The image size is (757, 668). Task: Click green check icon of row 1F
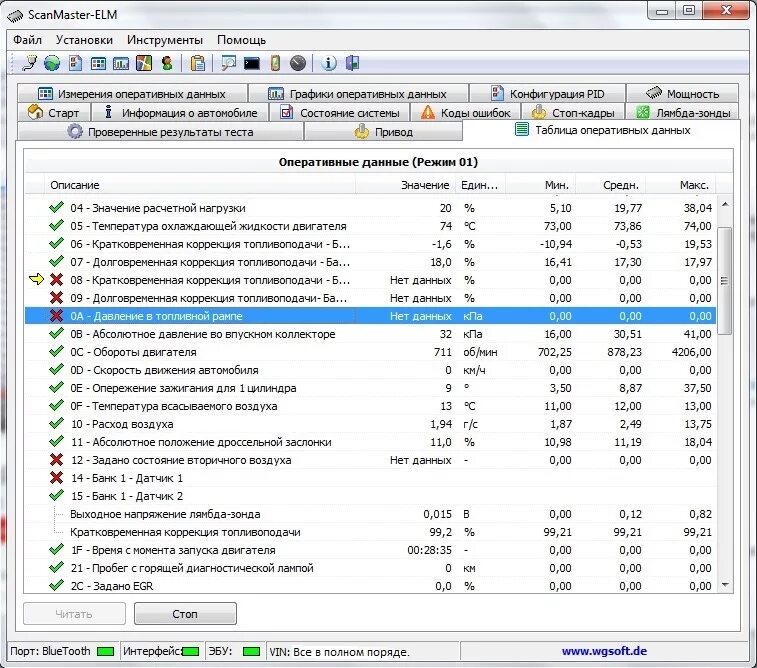click(x=56, y=549)
